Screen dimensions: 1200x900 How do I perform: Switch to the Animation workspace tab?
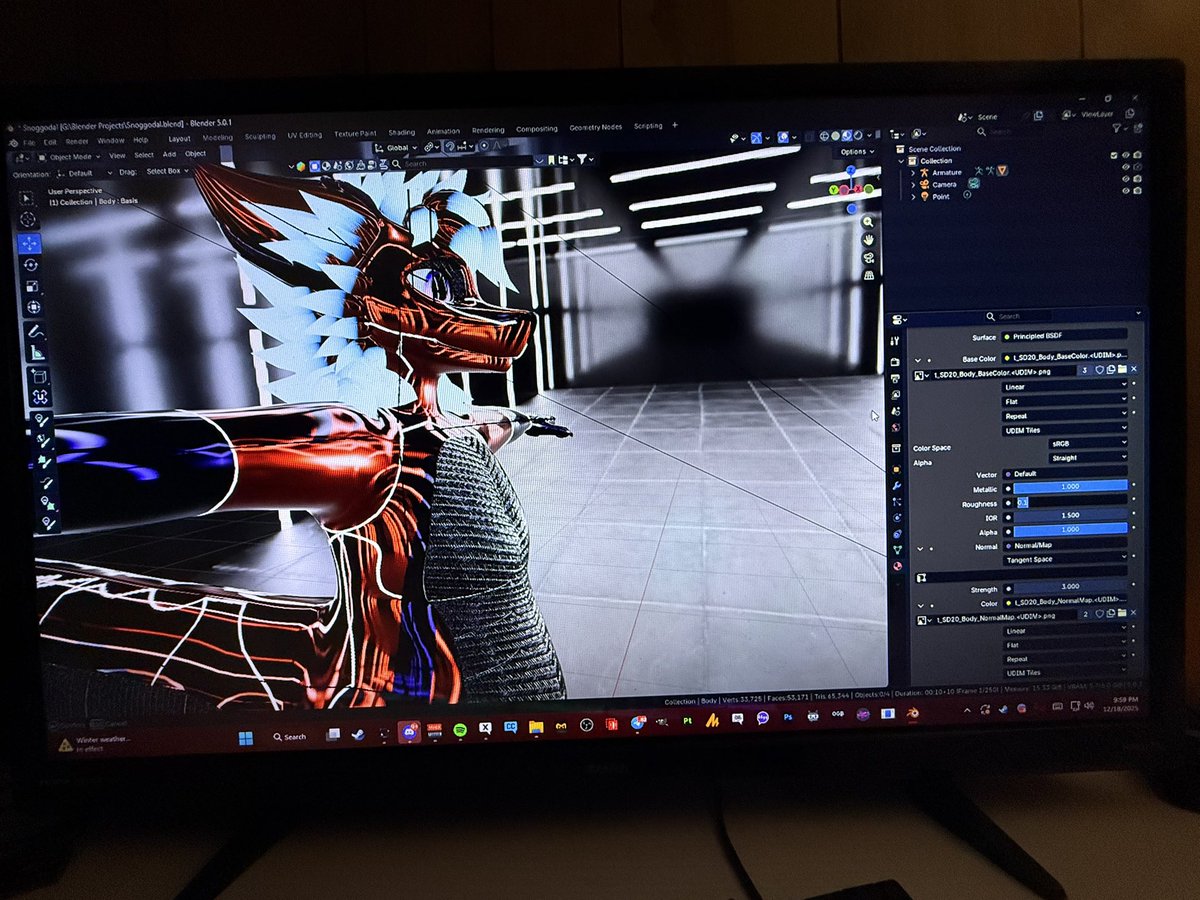pos(443,131)
